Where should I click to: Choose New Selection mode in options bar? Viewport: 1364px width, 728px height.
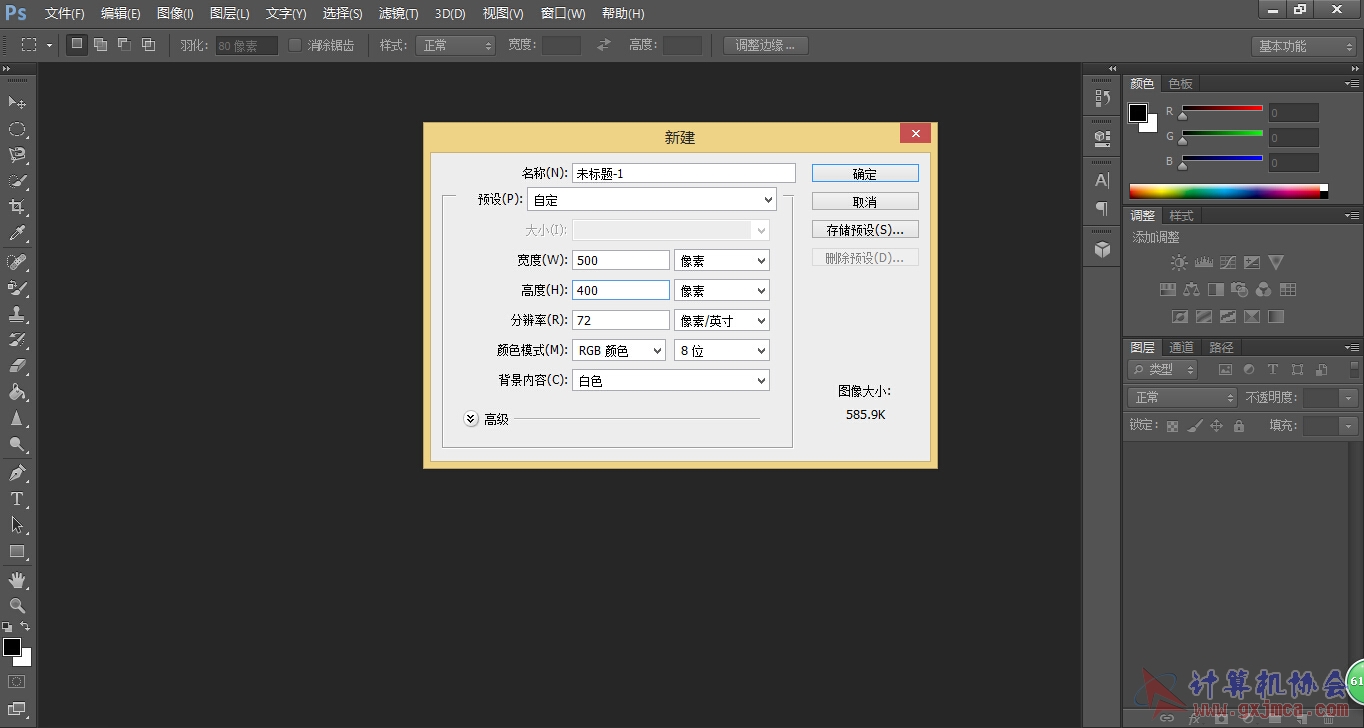point(77,45)
